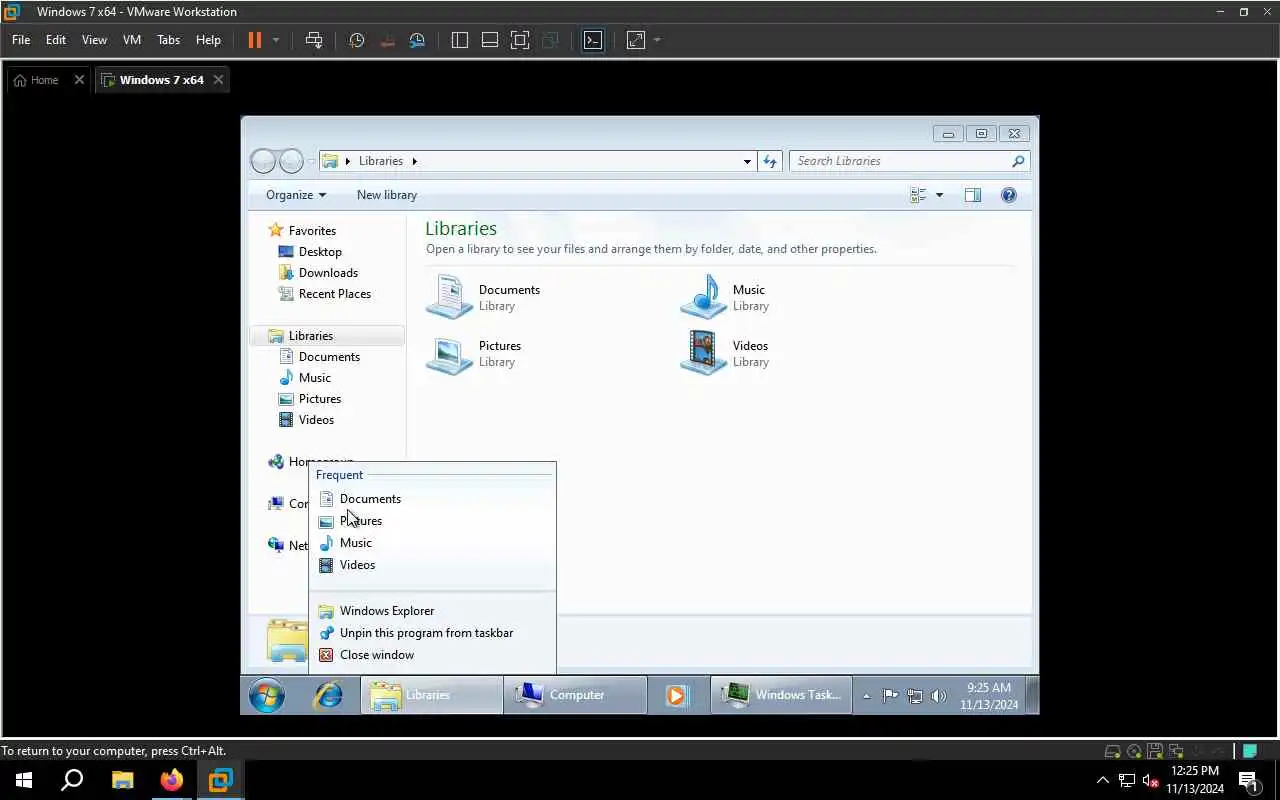Open Windows Media Player from taskbar

[677, 695]
